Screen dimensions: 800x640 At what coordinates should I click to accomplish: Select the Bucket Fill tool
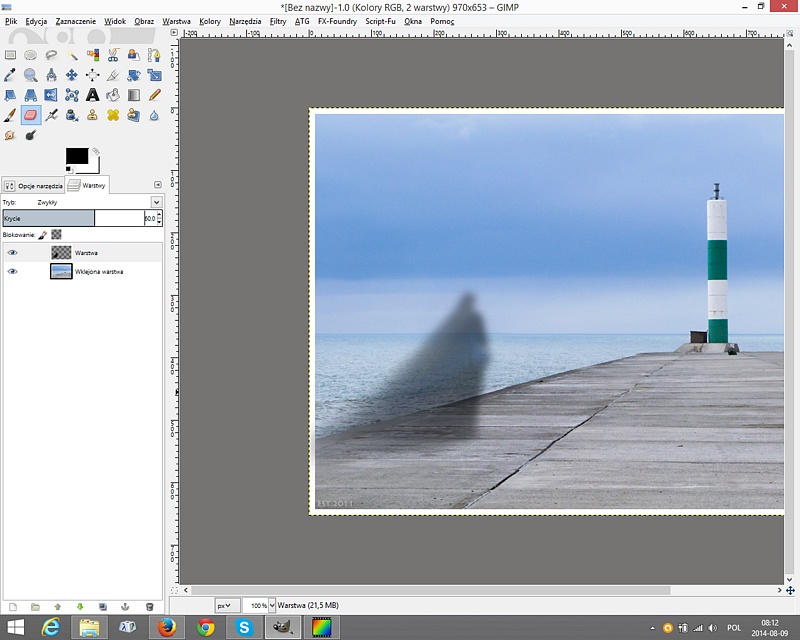[113, 95]
